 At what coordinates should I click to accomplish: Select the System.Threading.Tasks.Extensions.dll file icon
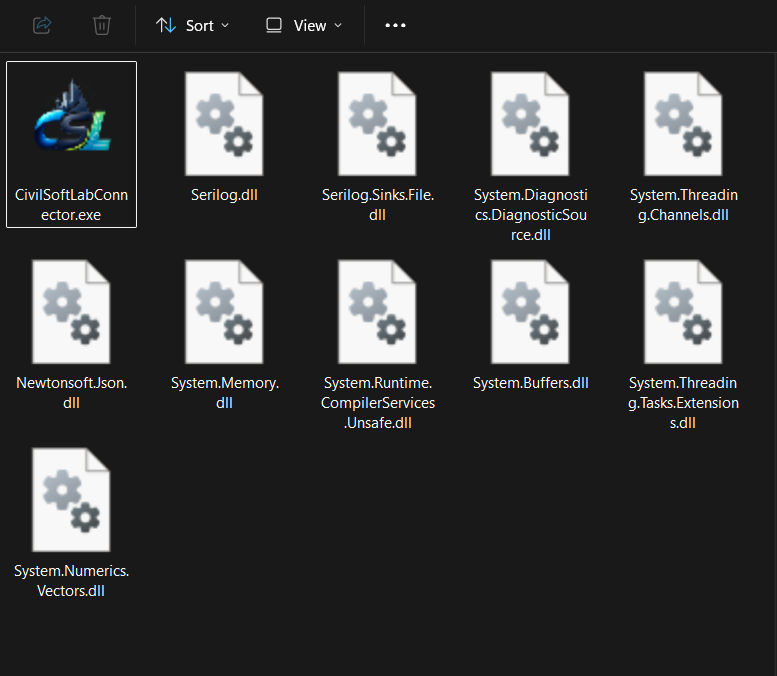(x=683, y=312)
